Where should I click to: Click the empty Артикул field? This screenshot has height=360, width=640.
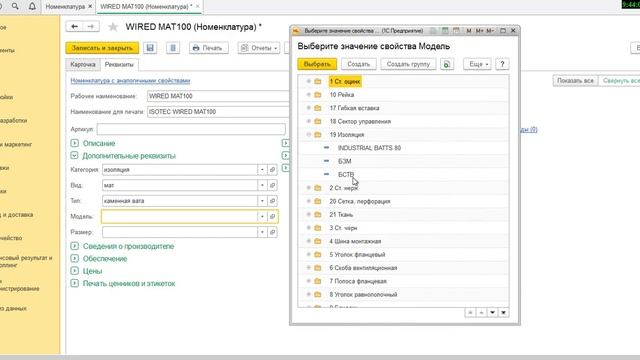(x=191, y=129)
